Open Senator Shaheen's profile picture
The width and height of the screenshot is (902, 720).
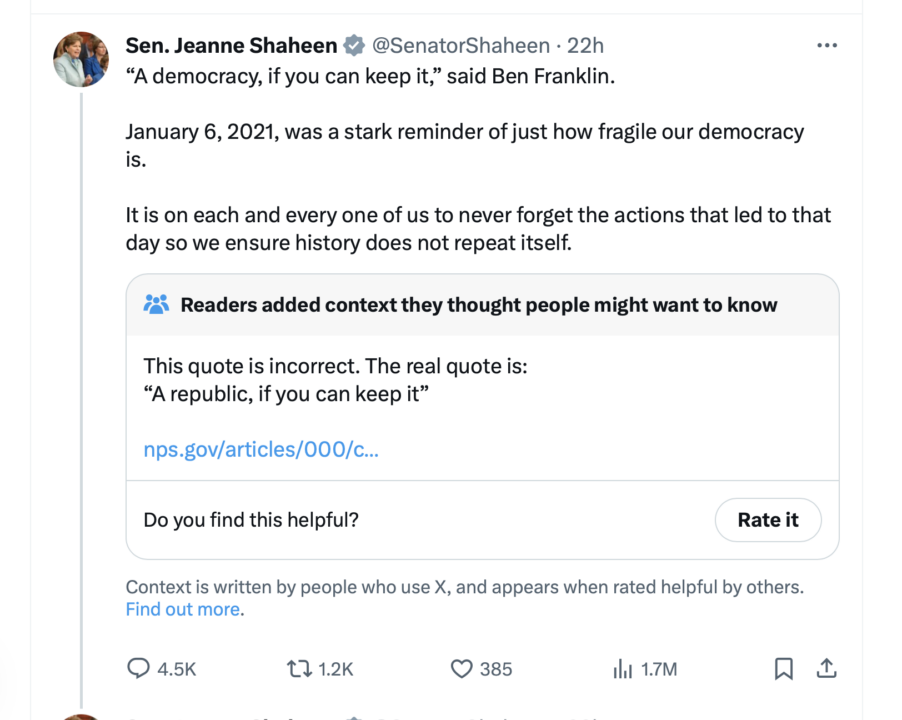pos(81,59)
